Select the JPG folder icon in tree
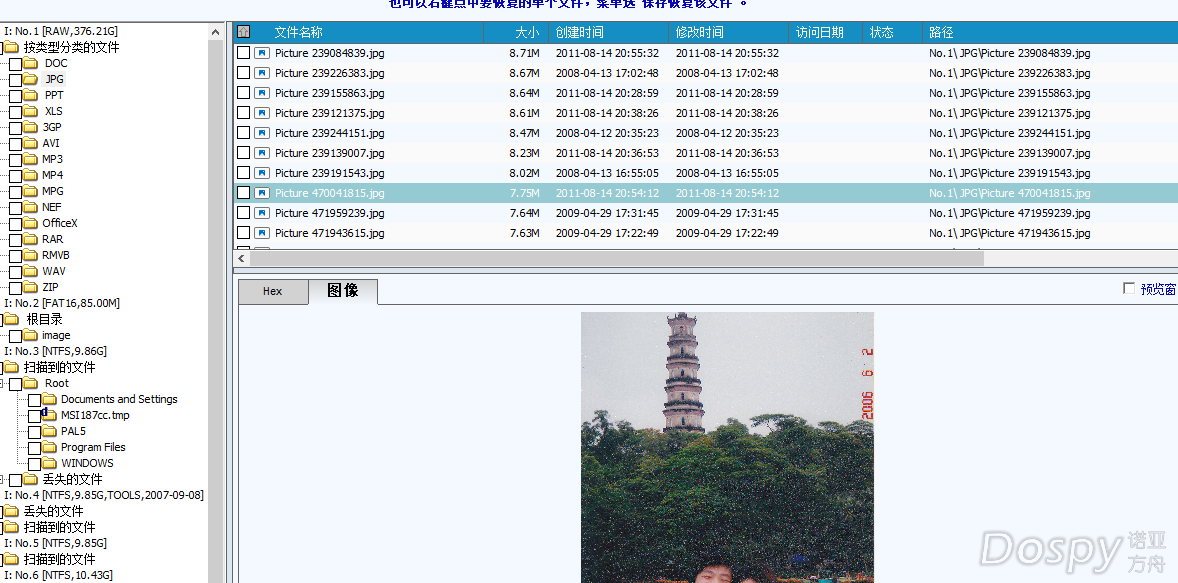 pos(31,79)
